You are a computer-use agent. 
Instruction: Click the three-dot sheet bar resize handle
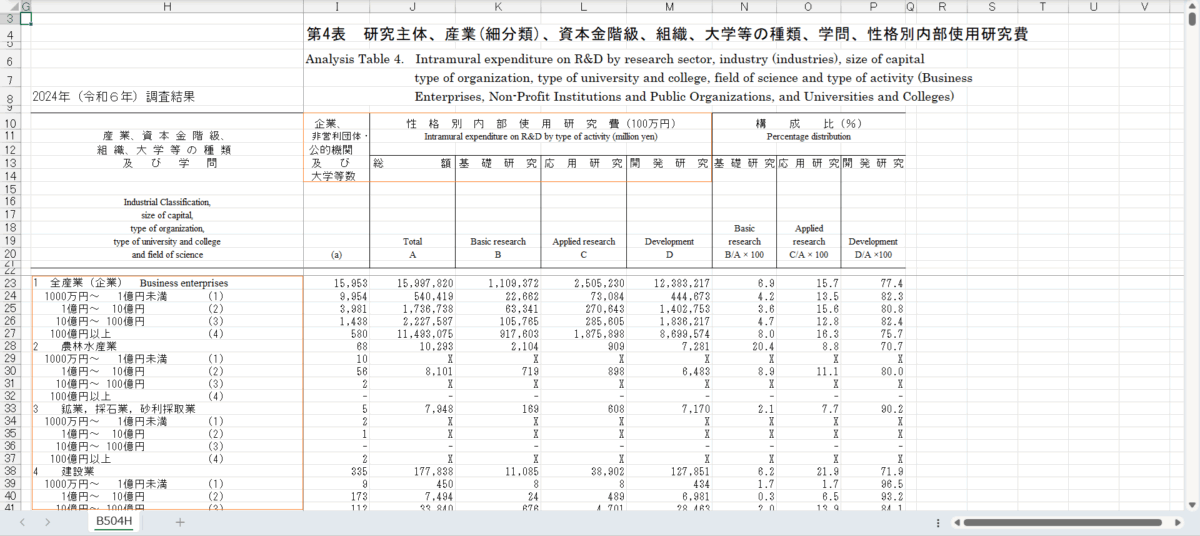coord(936,522)
